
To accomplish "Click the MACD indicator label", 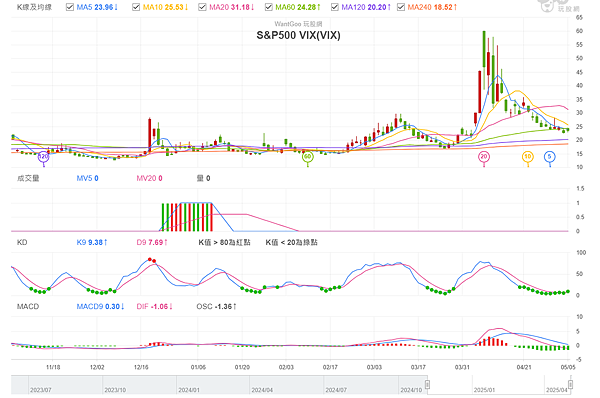I will coord(28,307).
